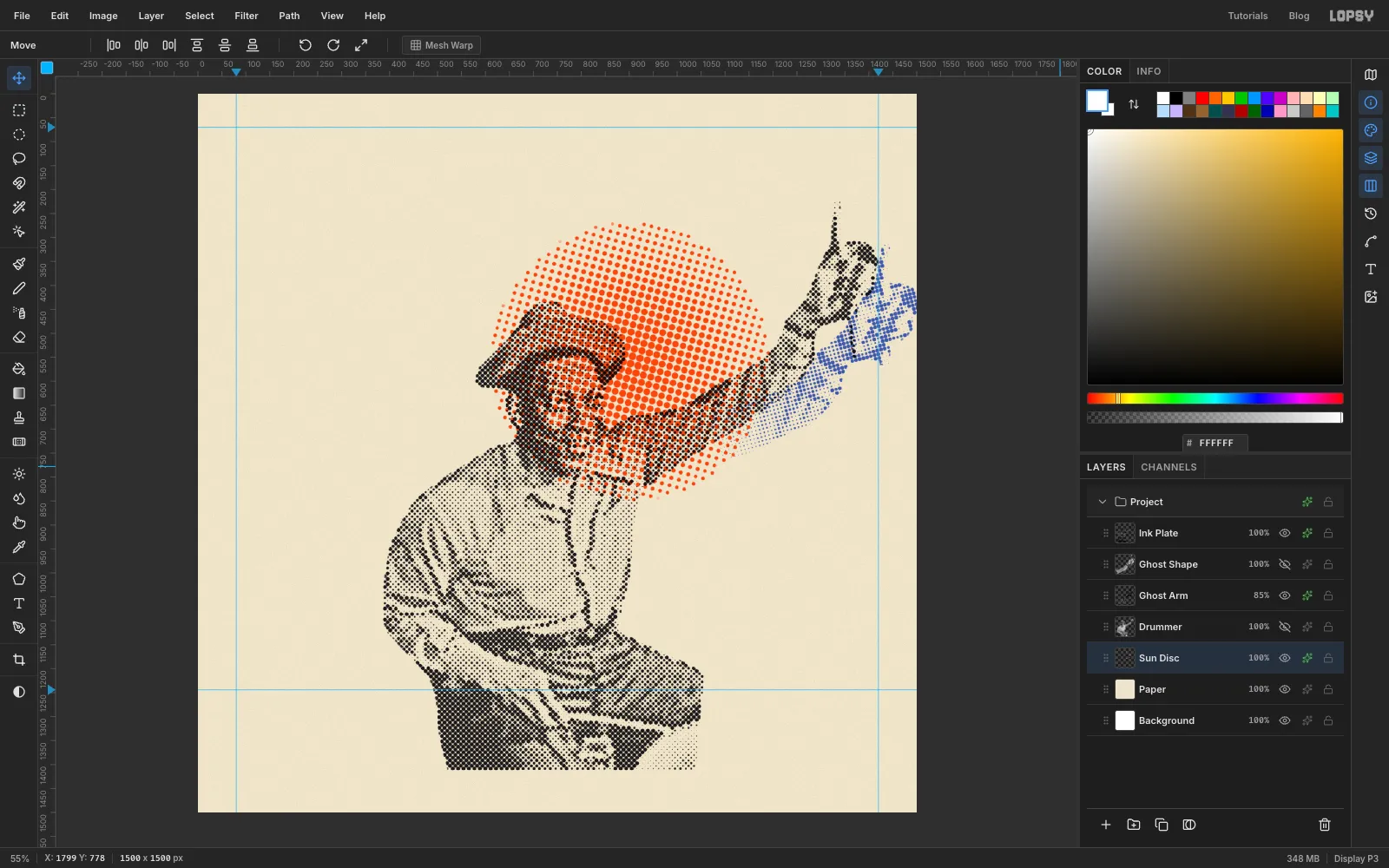Delete the layer with the trash icon
This screenshot has height=868, width=1389.
pyautogui.click(x=1325, y=825)
